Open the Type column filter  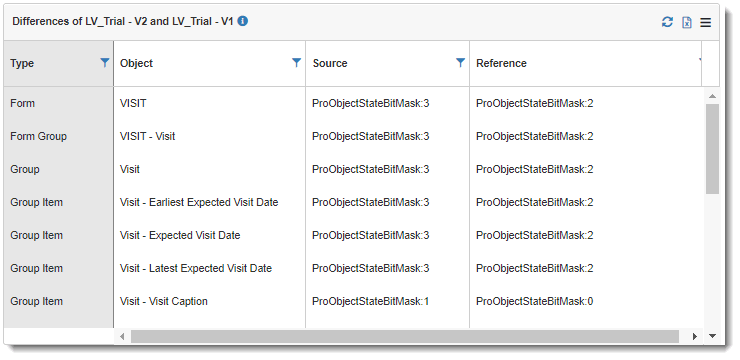pyautogui.click(x=105, y=62)
